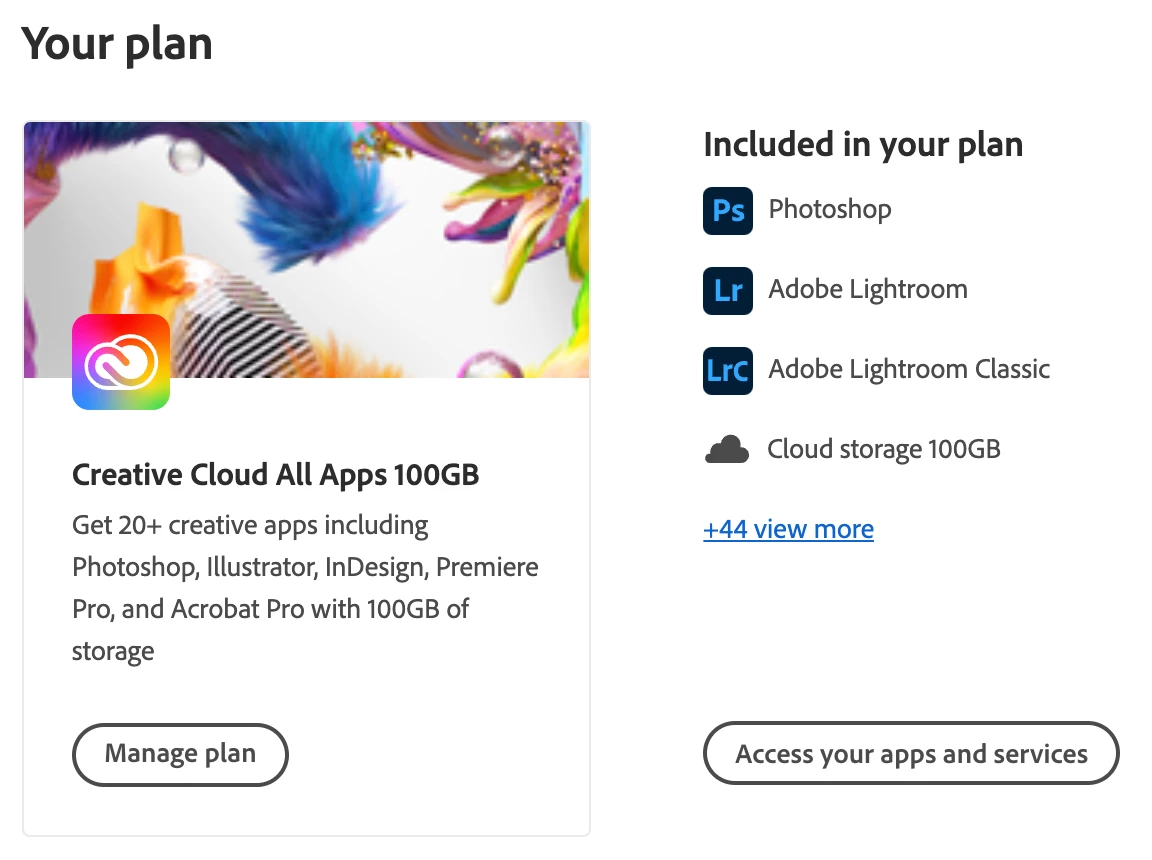This screenshot has height=860, width=1152.
Task: Click the Creative Cloud All Apps 100GB title
Action: 275,475
